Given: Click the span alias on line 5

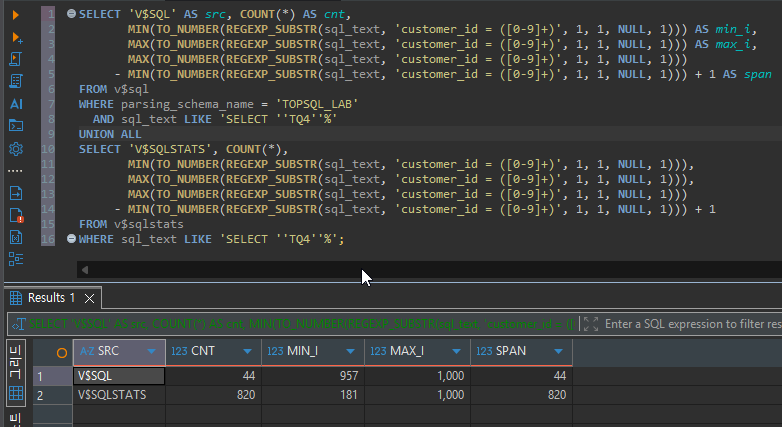Looking at the screenshot, I should pyautogui.click(x=758, y=74).
